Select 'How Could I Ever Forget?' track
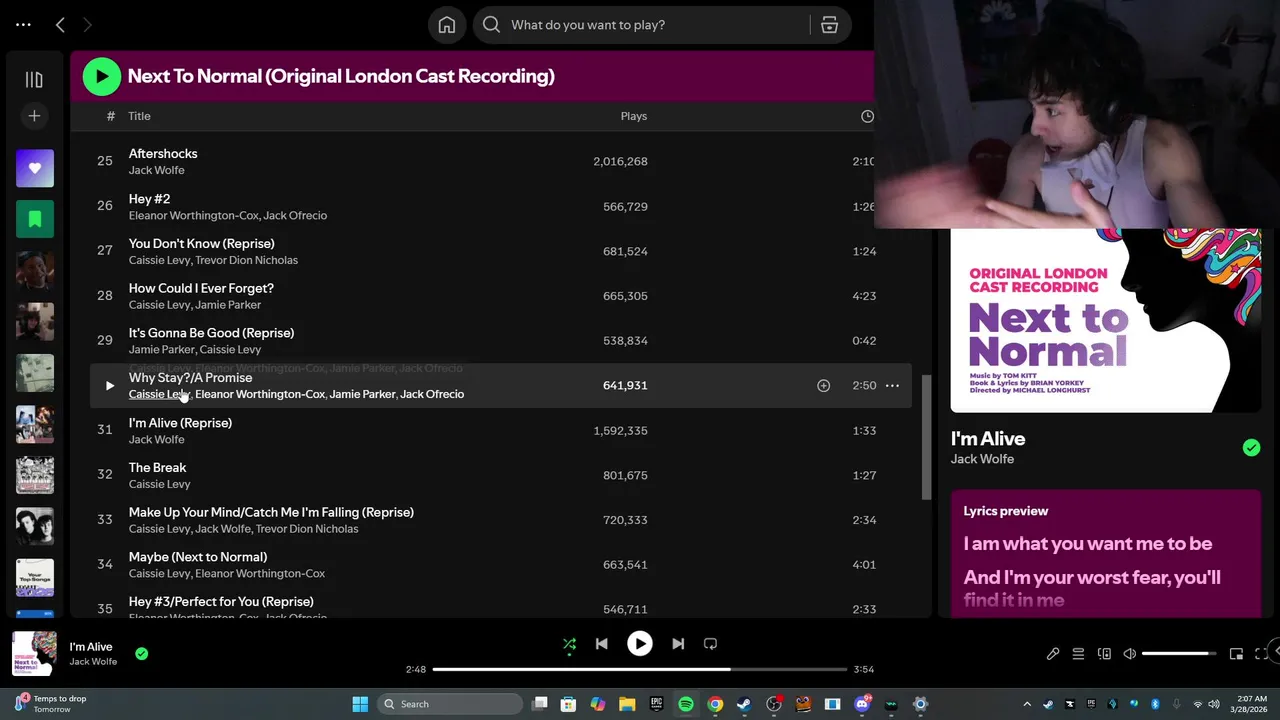The width and height of the screenshot is (1280, 720). click(201, 288)
